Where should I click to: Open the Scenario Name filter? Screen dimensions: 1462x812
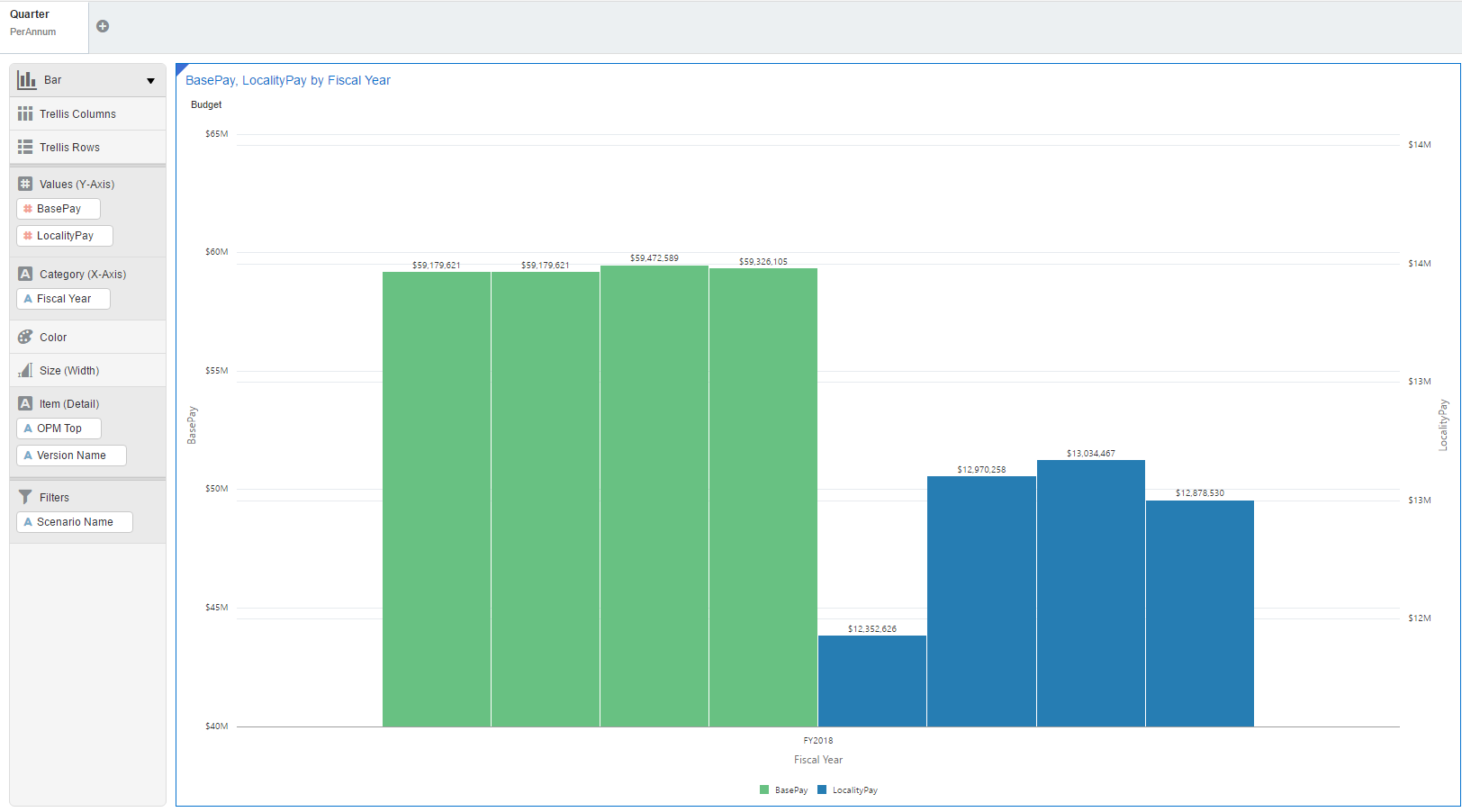click(x=75, y=522)
